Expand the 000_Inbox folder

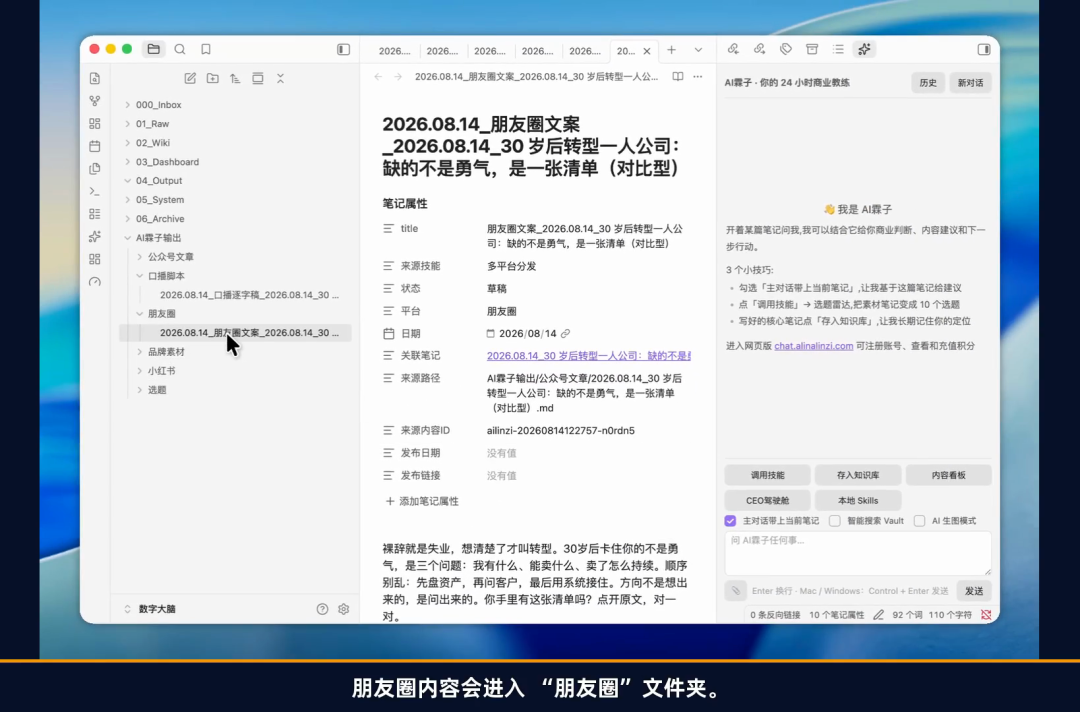click(x=158, y=105)
